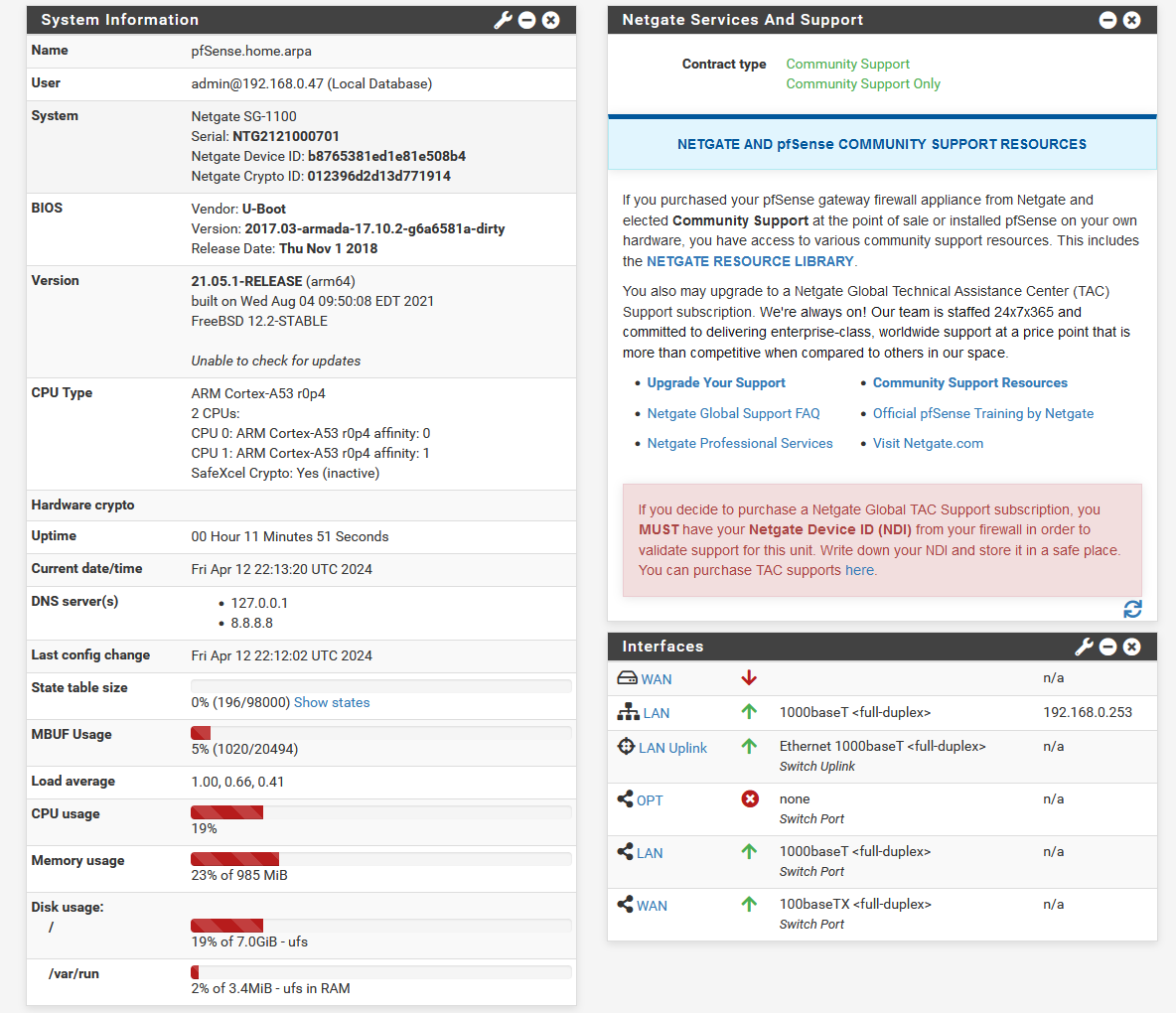Viewport: 1176px width, 1013px height.
Task: Click the Interfaces widget wrench icon
Action: tap(1084, 647)
